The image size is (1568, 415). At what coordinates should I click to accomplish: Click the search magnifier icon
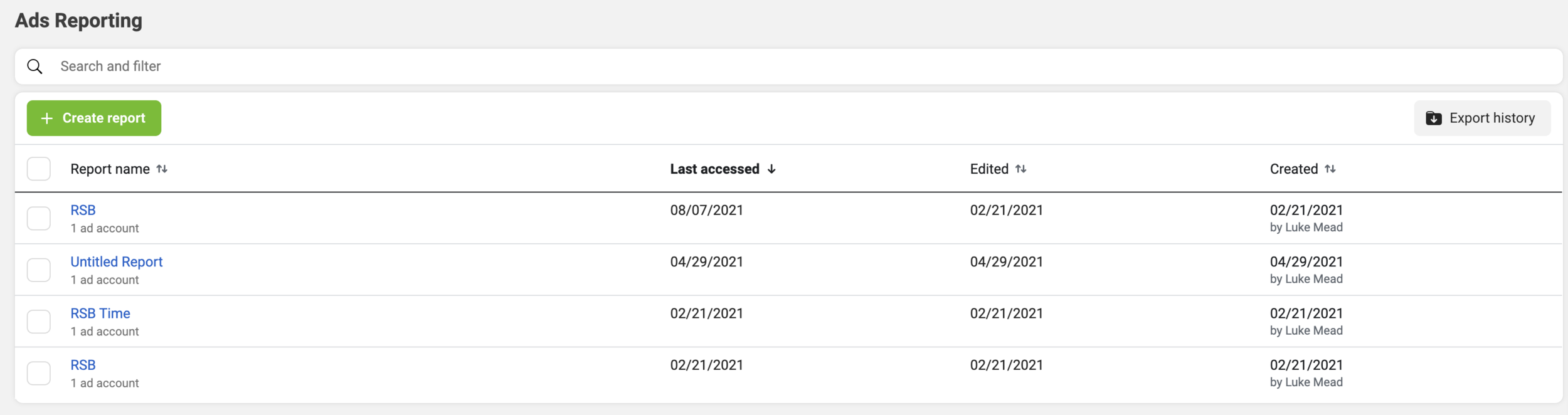point(35,66)
